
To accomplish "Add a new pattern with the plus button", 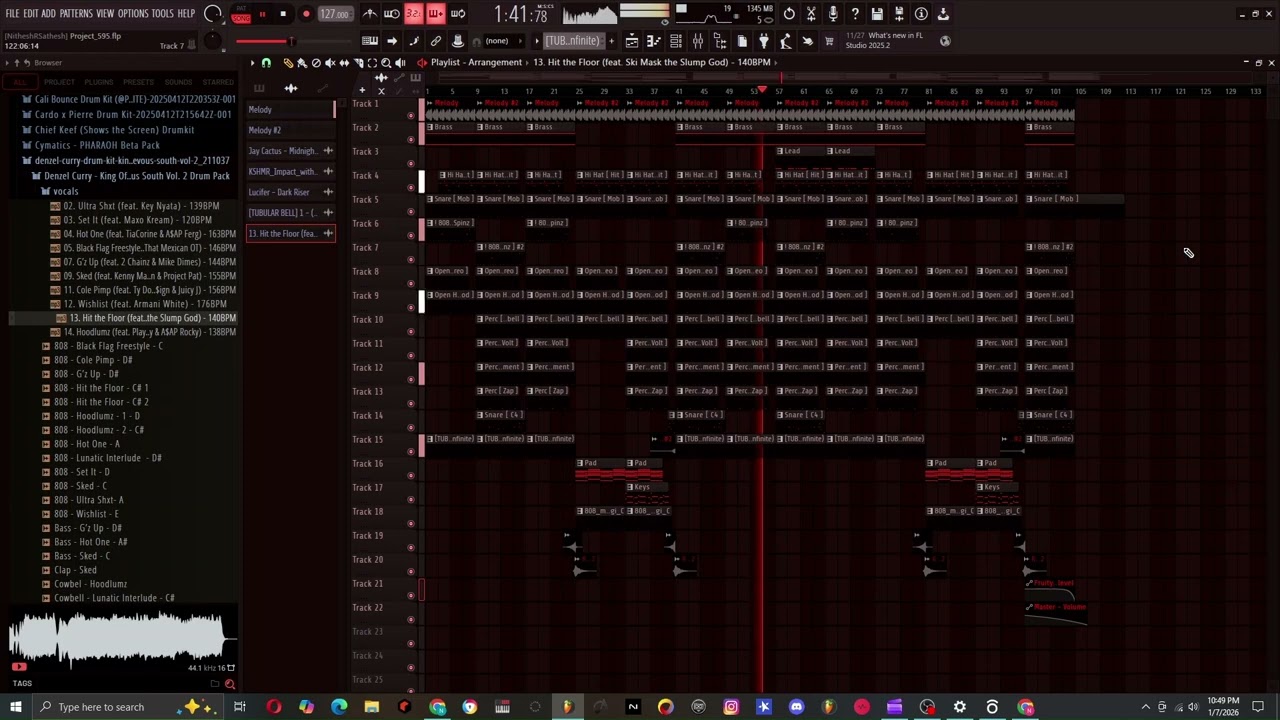I will pos(610,41).
